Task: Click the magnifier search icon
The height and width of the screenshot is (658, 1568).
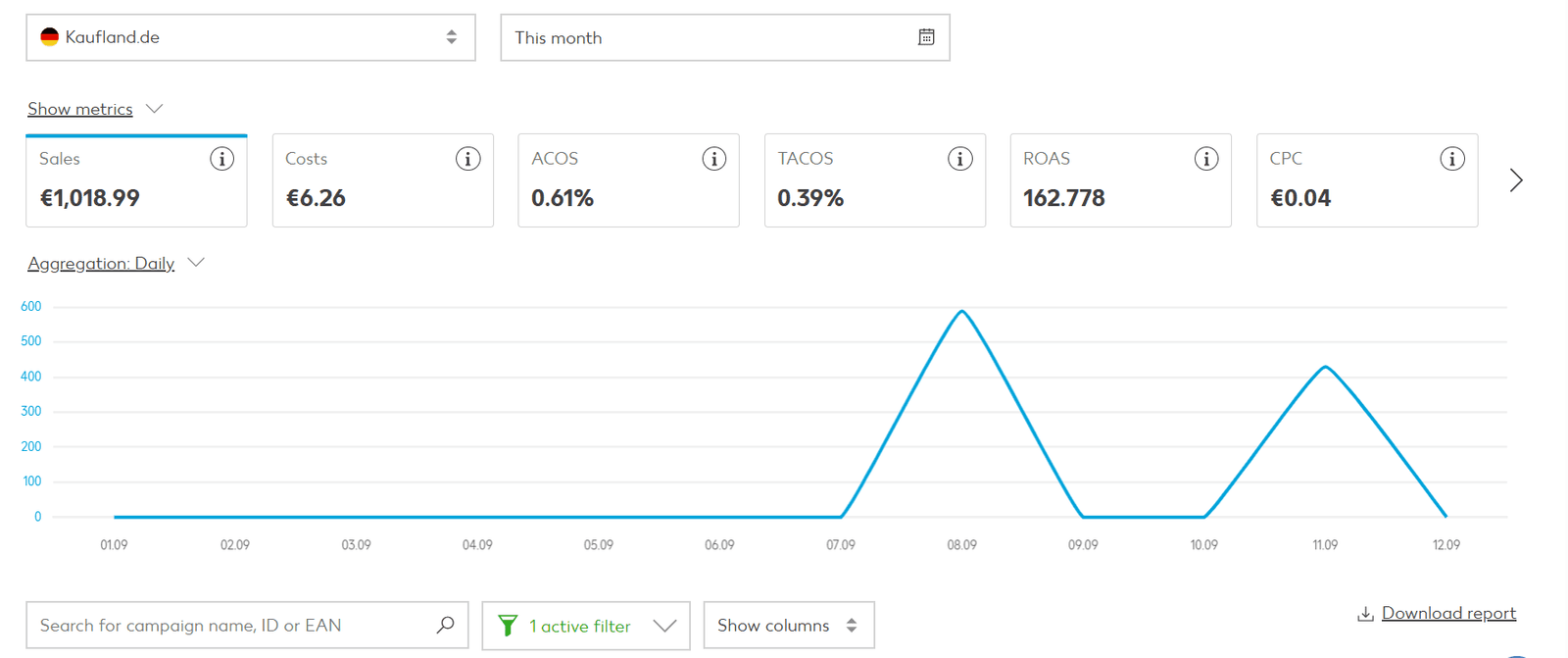Action: click(x=446, y=625)
